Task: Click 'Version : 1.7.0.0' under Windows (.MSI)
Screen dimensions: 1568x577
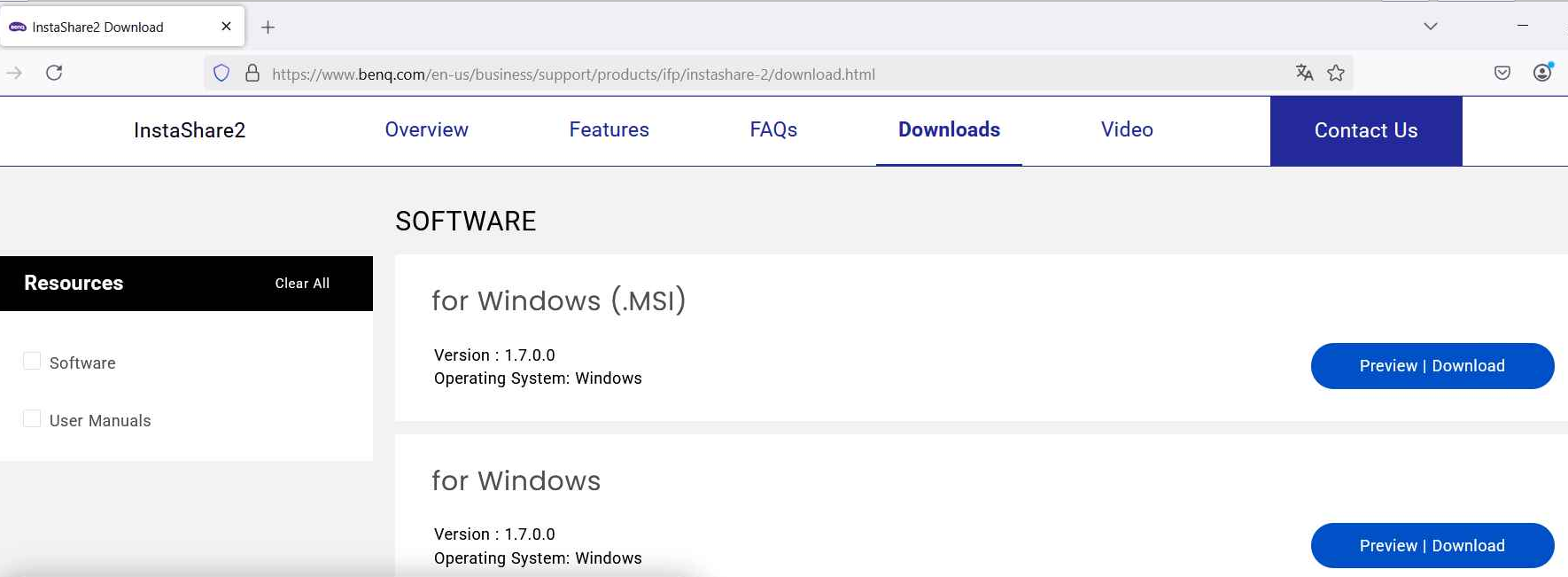Action: click(494, 355)
